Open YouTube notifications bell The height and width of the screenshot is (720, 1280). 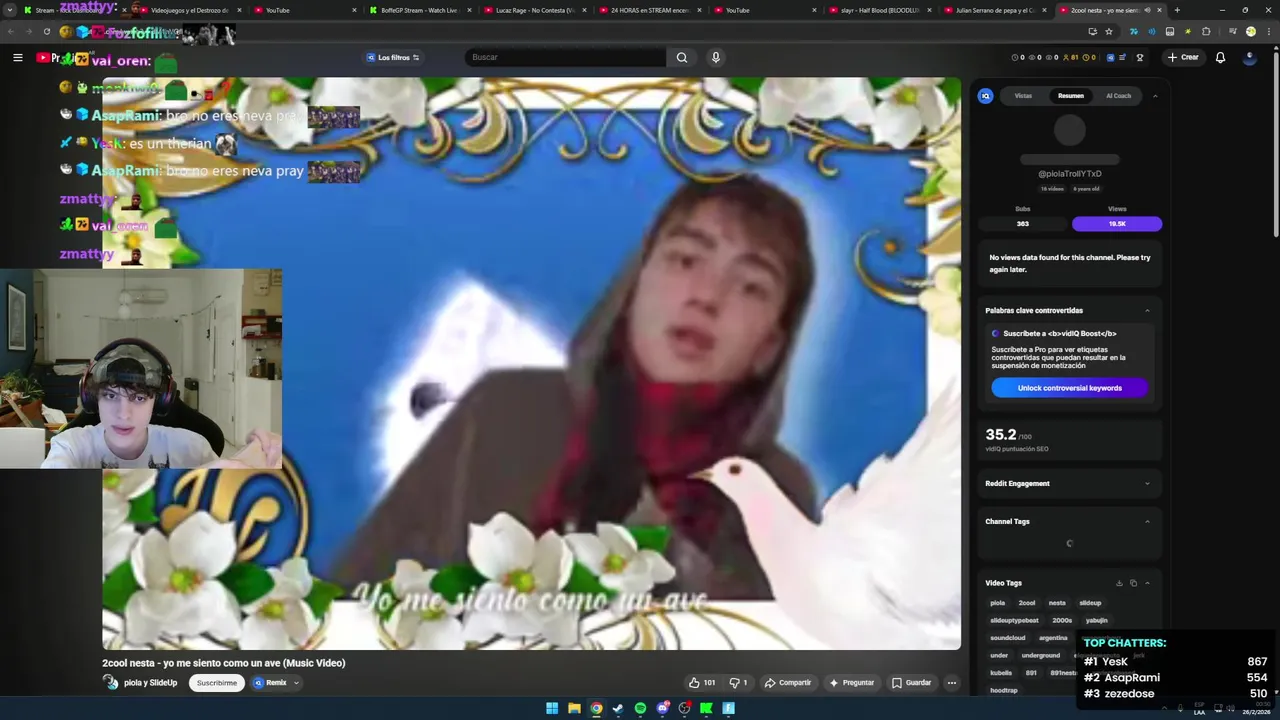1220,57
